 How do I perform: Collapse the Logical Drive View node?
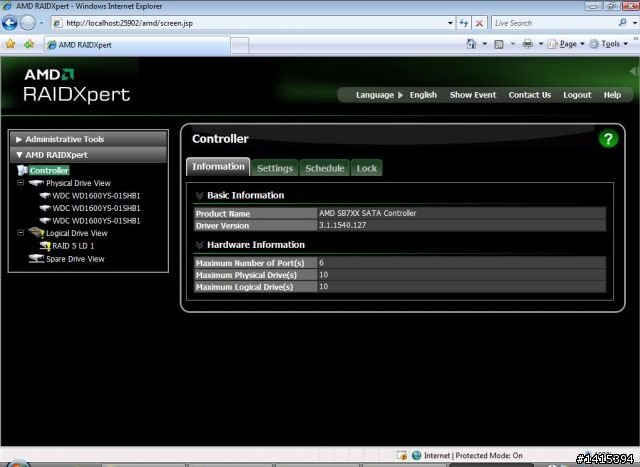(20, 233)
